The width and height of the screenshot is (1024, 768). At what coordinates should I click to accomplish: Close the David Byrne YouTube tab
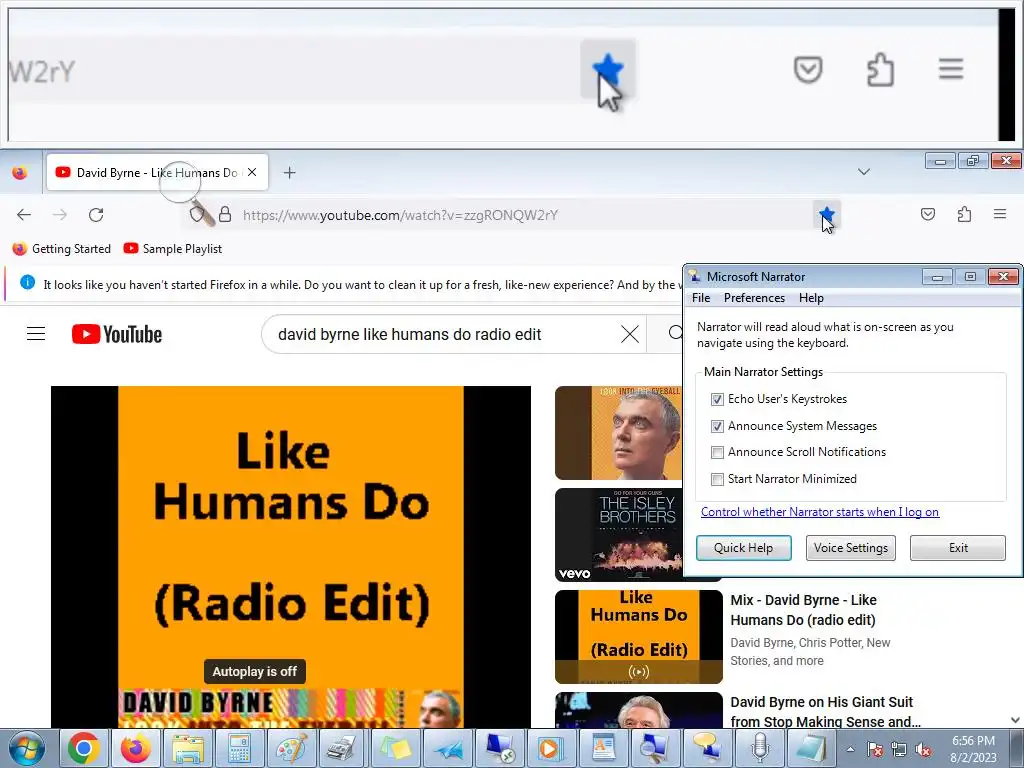252,172
